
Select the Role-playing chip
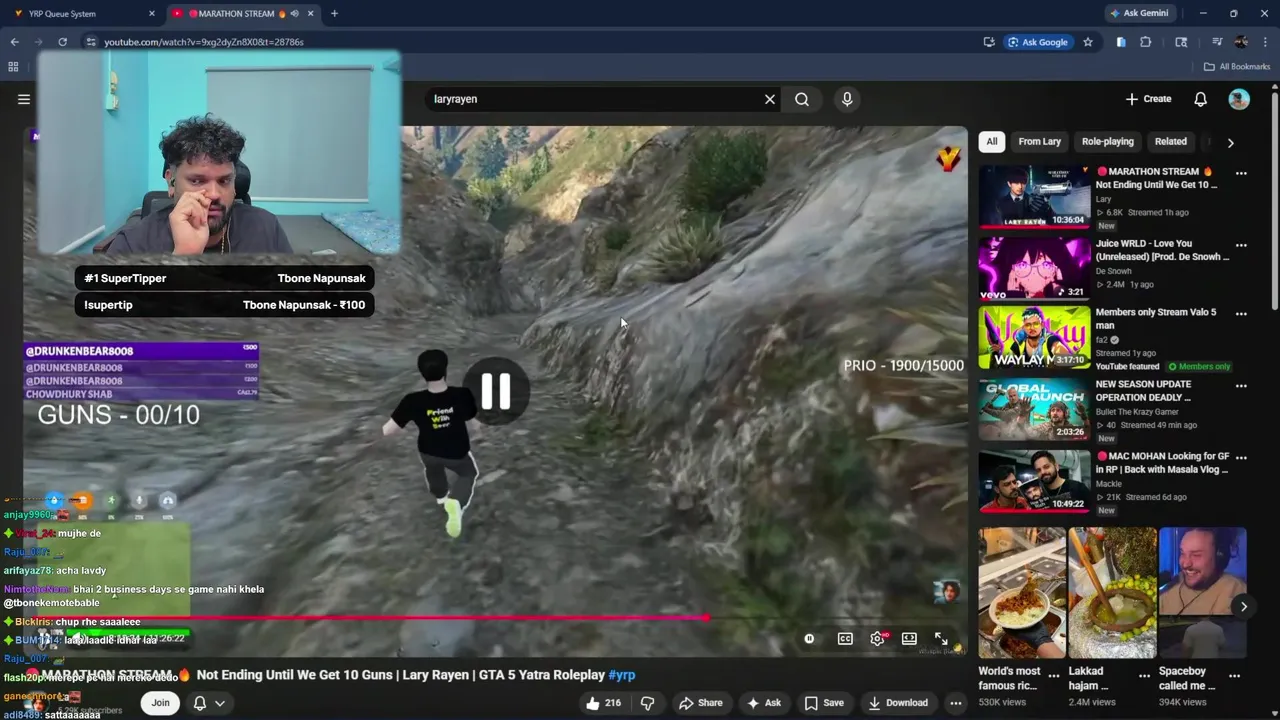pyautogui.click(x=1107, y=142)
